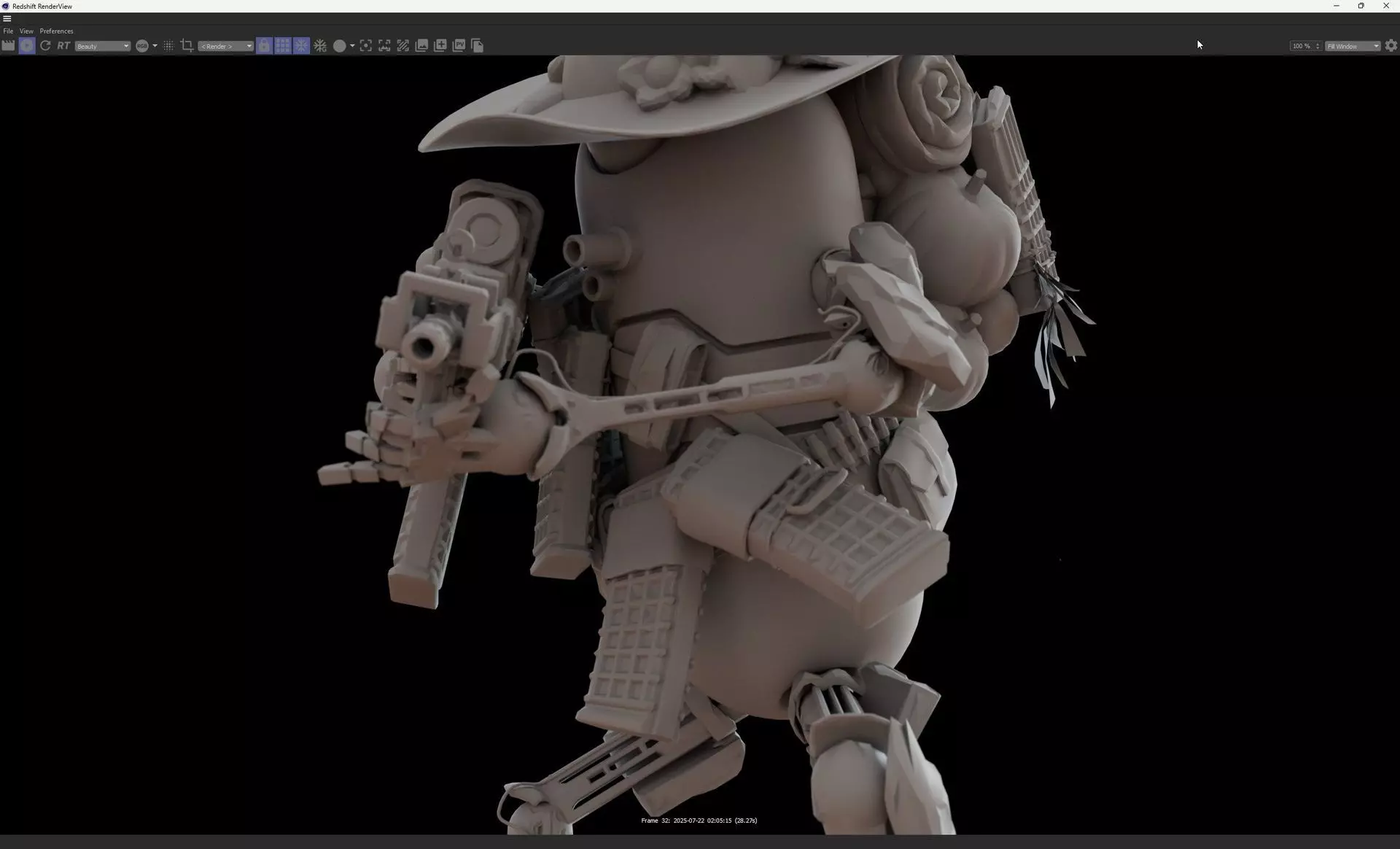
Task: Click the add snapshot plus icon
Action: pyautogui.click(x=440, y=46)
